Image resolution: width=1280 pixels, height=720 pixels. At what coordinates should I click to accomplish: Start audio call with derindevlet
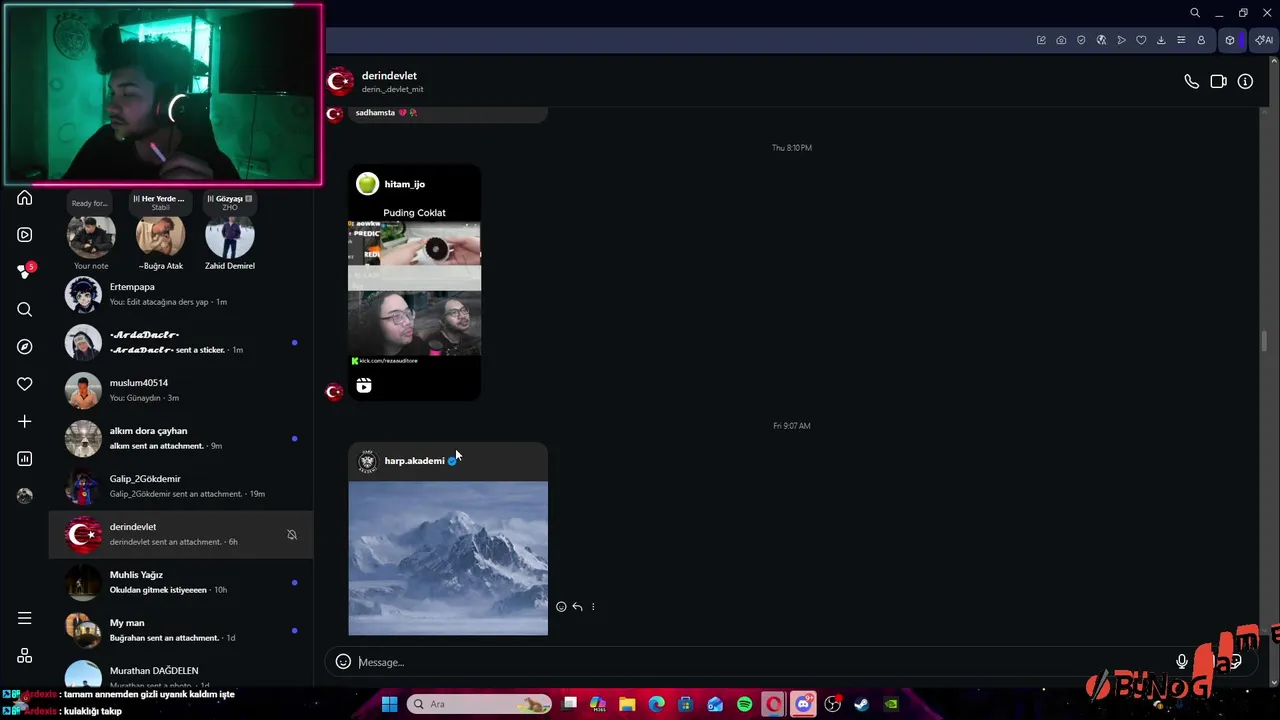[1191, 82]
